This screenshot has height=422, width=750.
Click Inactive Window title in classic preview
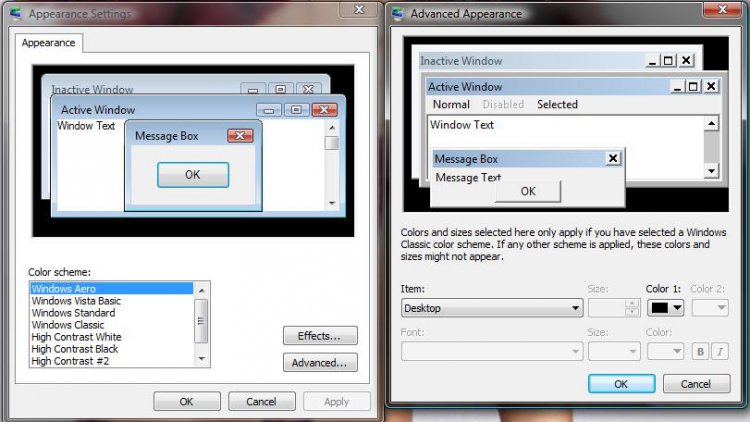[461, 61]
